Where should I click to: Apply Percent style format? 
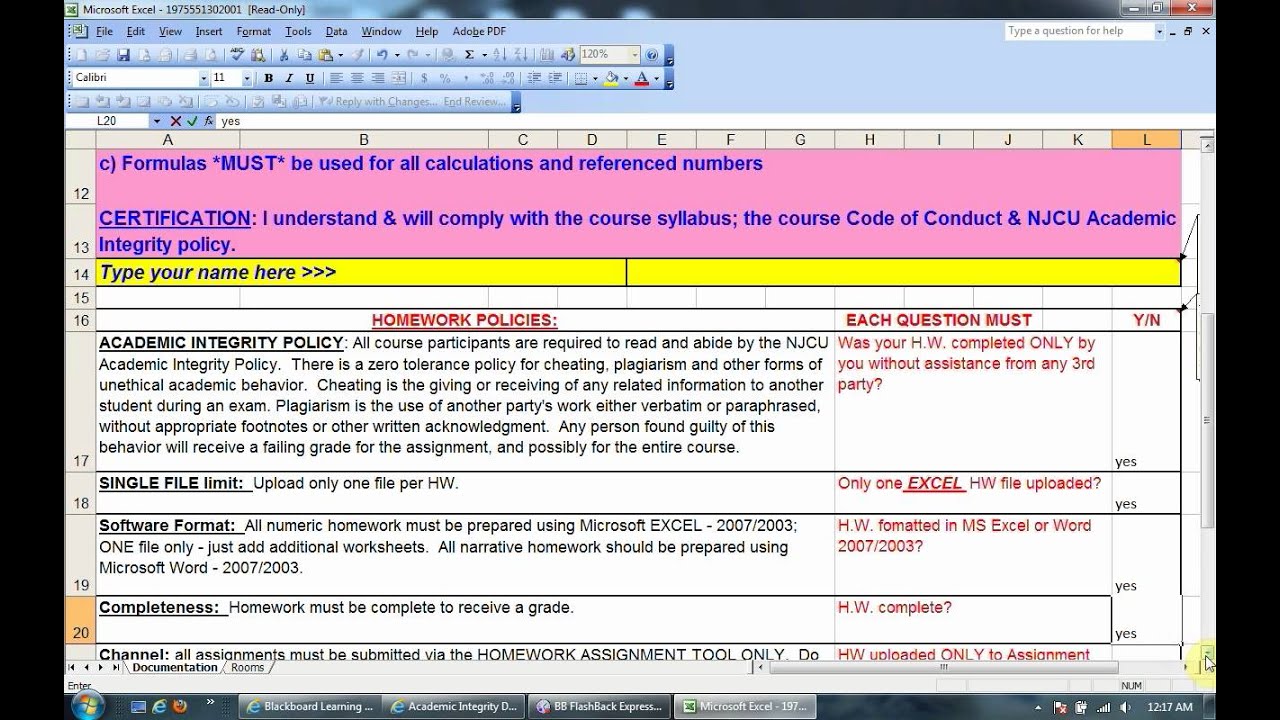(x=445, y=78)
